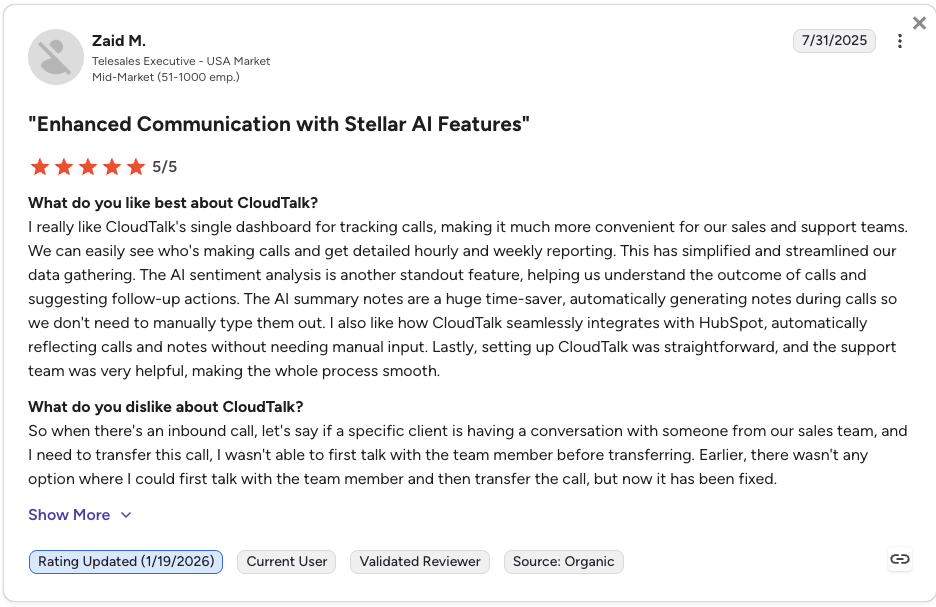Click the third orange rating star

[x=88, y=167]
